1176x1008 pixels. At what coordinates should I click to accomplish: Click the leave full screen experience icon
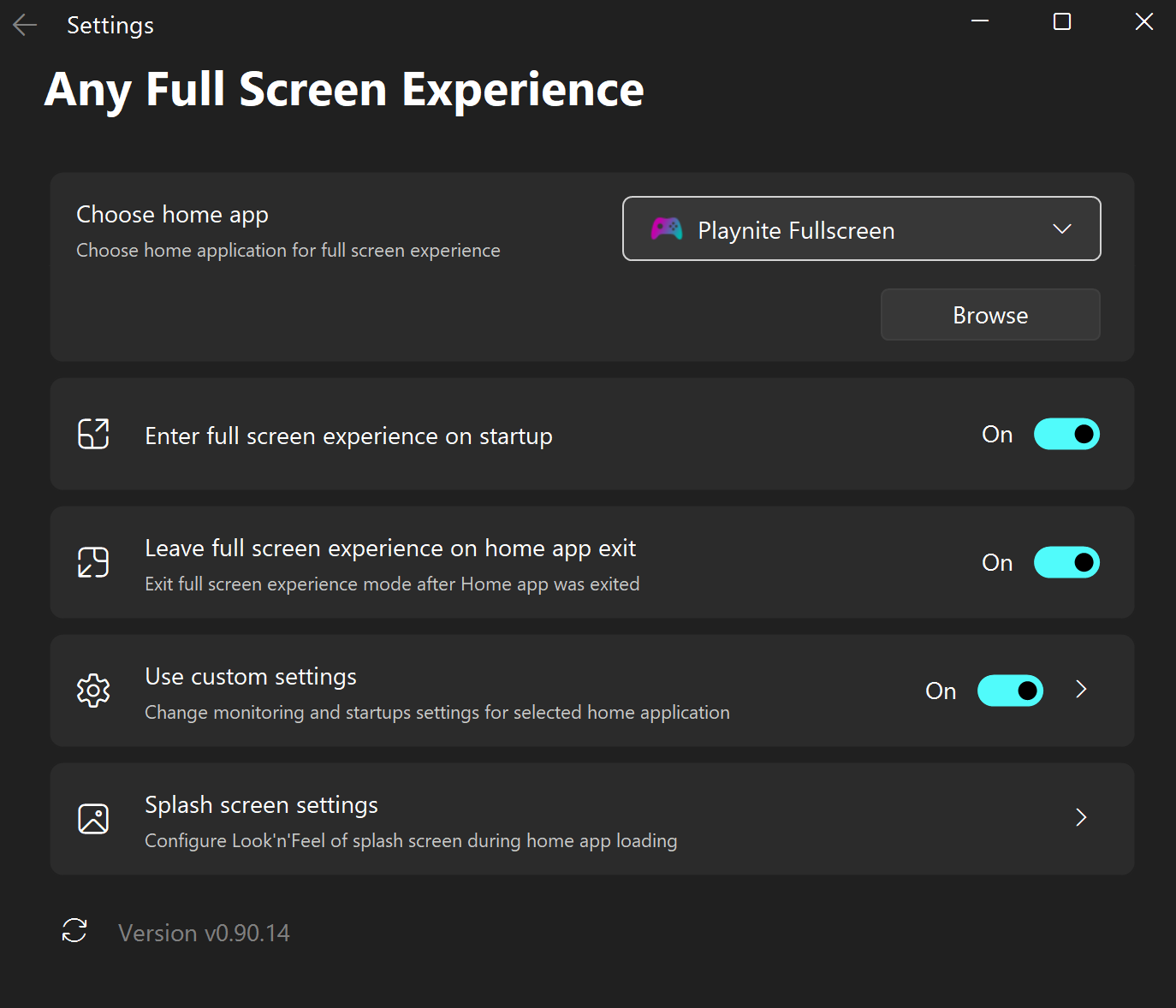93,562
